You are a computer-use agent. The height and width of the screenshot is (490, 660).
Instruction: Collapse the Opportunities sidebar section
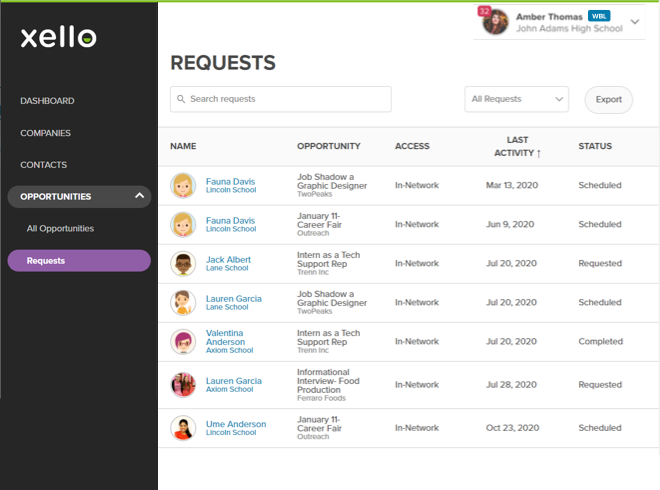pyautogui.click(x=138, y=196)
